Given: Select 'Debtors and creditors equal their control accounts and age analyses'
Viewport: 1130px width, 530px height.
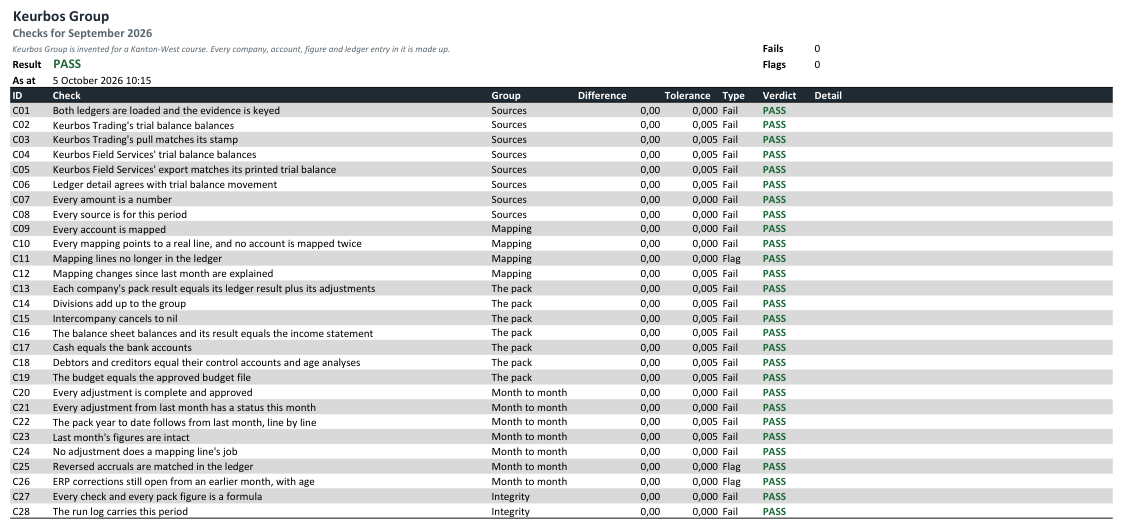Looking at the screenshot, I should pos(206,363).
